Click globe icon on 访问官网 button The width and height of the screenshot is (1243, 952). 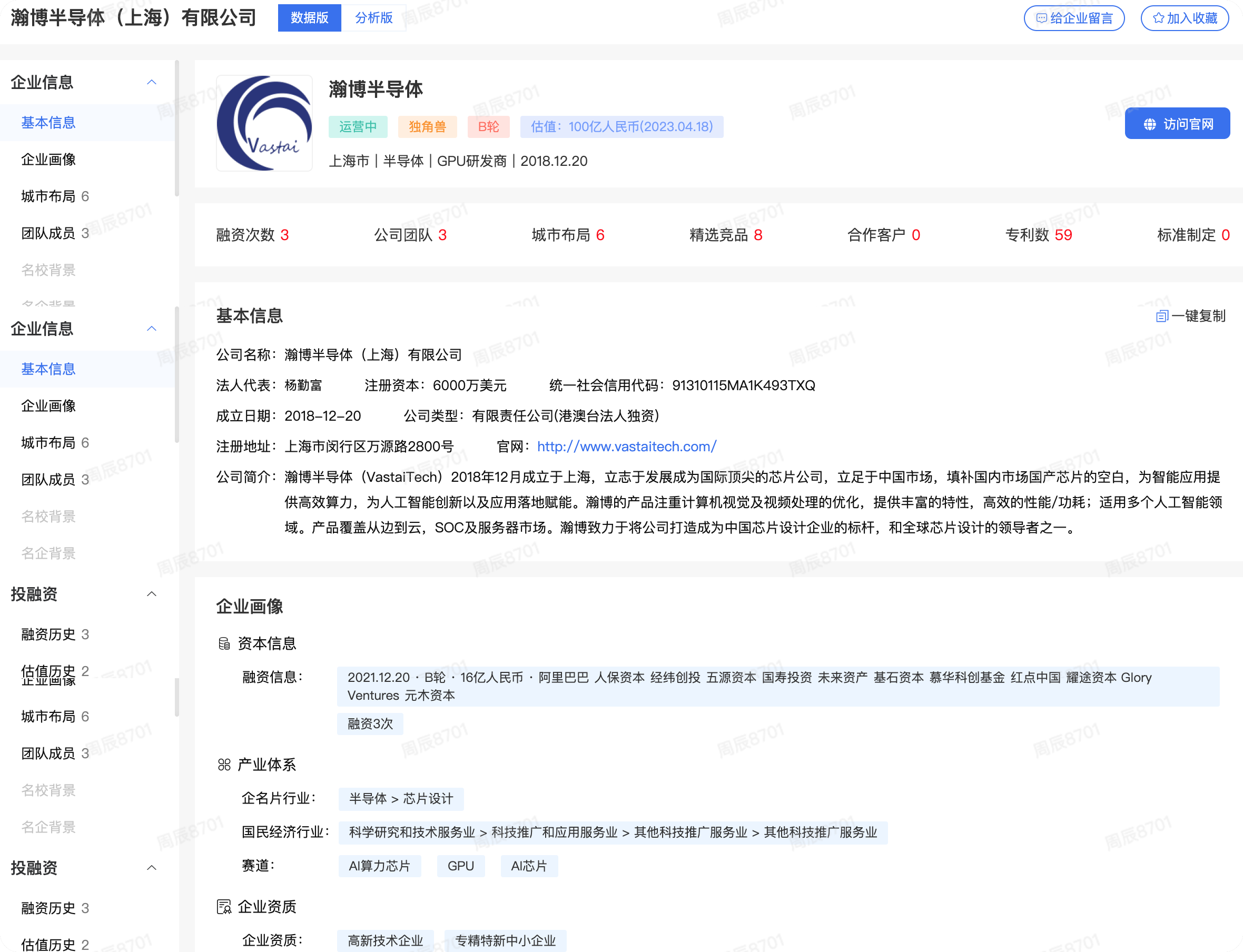coord(1149,124)
